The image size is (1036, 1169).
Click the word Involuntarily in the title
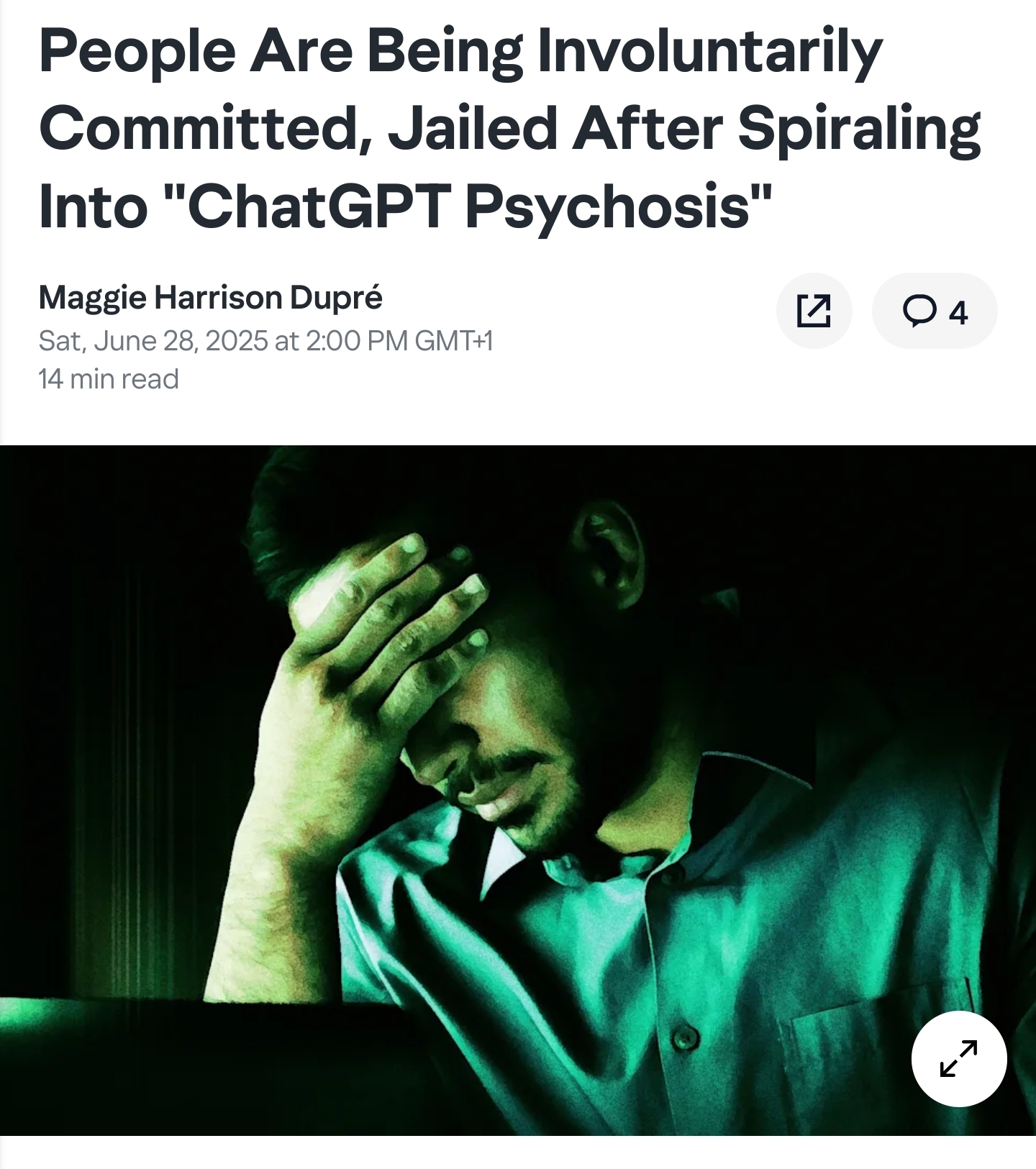(x=709, y=53)
